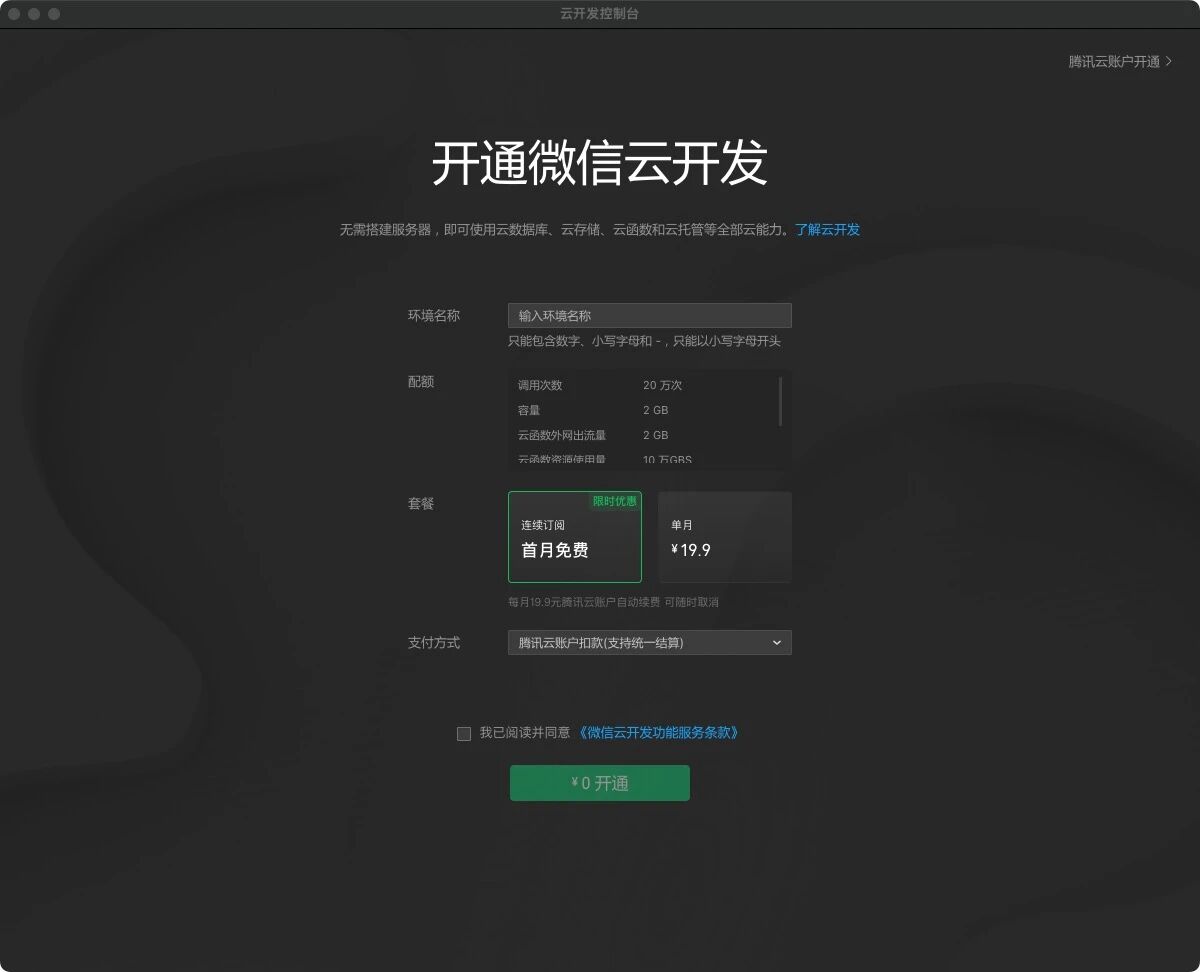Click the 环境名称 field label
Viewport: 1200px width, 972px height.
(x=434, y=316)
